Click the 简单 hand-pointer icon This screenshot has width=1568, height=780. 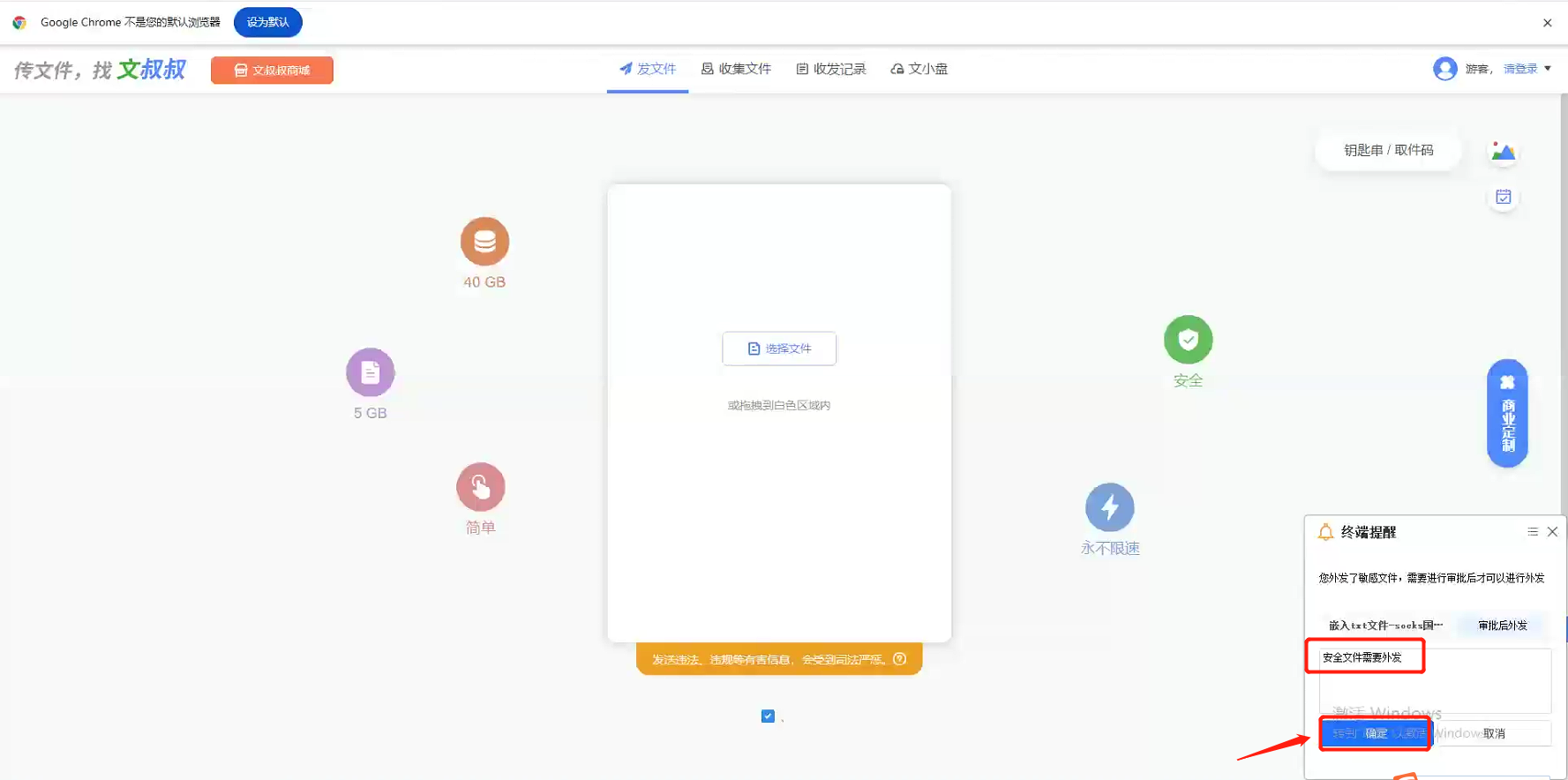(x=481, y=487)
